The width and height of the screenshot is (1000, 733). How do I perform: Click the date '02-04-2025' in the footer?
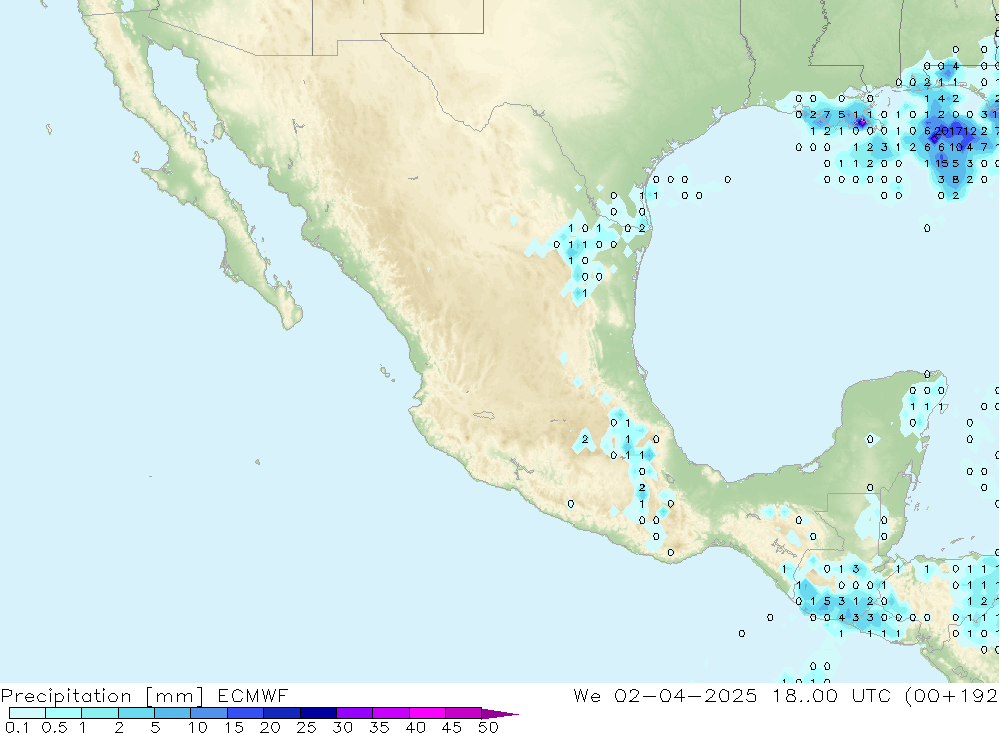[686, 695]
